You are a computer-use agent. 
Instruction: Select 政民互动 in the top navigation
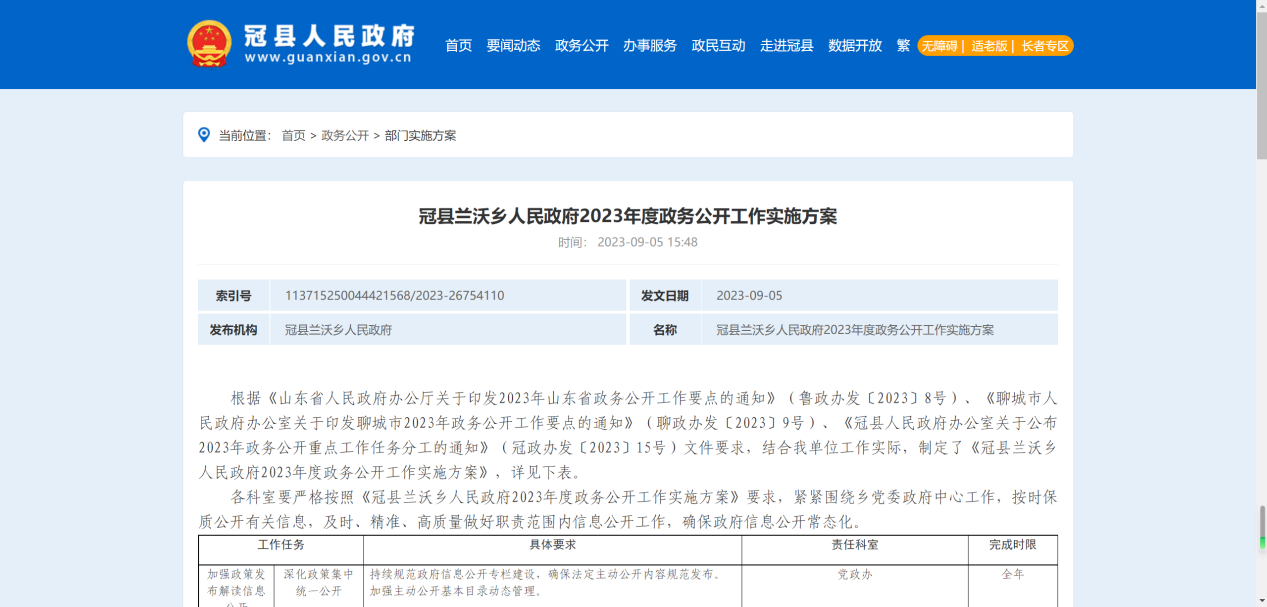718,45
